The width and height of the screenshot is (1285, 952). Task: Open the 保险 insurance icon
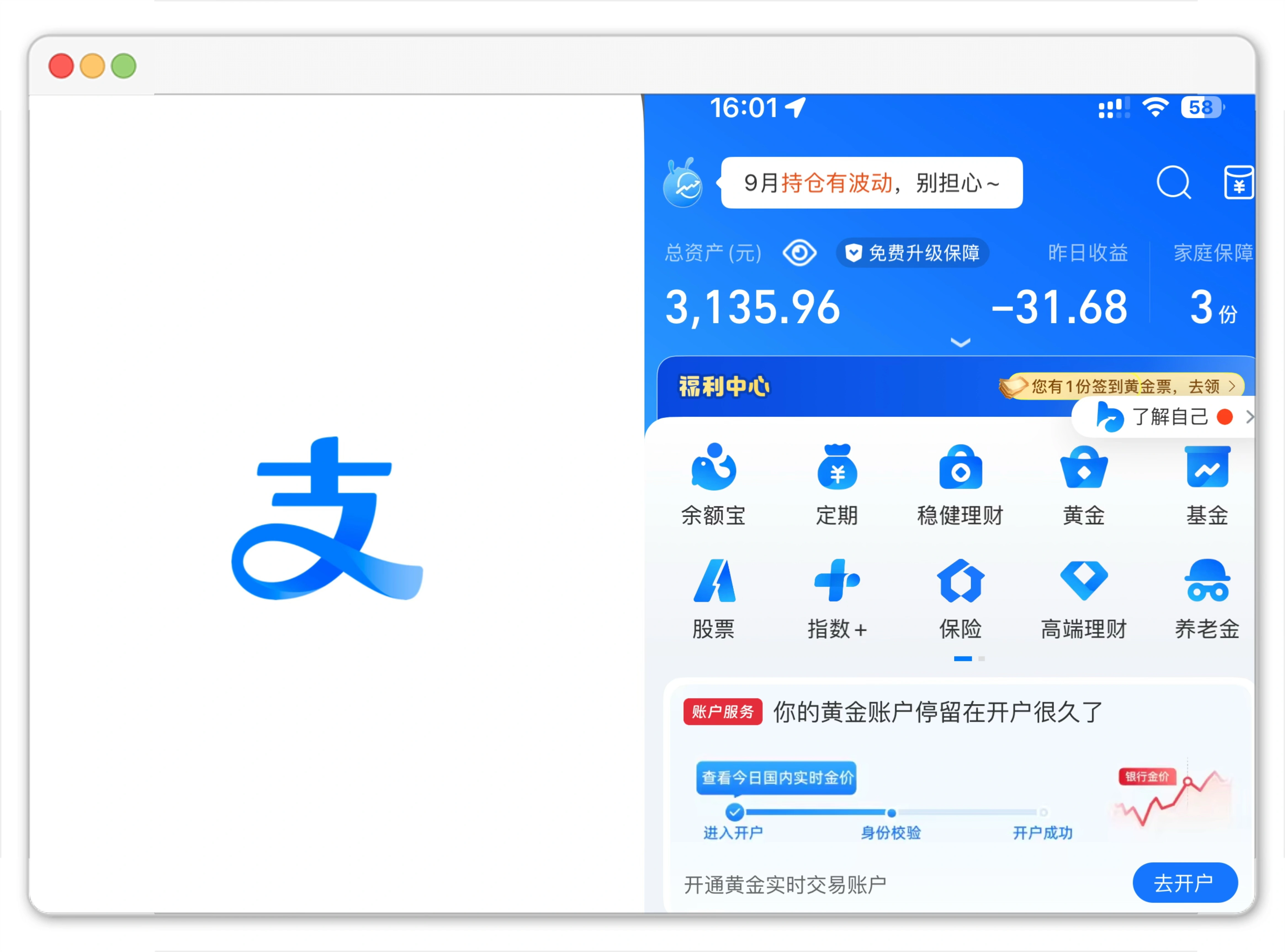pos(961,580)
